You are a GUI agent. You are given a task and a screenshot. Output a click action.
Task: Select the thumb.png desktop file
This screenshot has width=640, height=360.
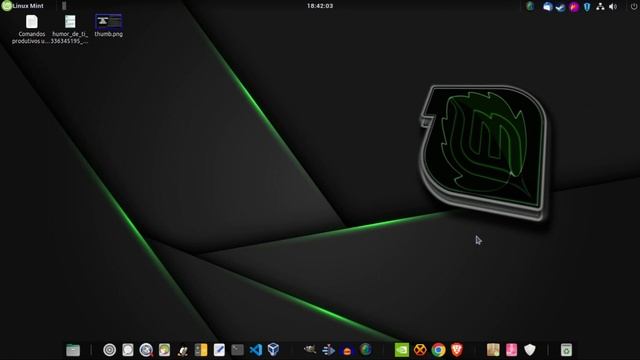pos(109,26)
